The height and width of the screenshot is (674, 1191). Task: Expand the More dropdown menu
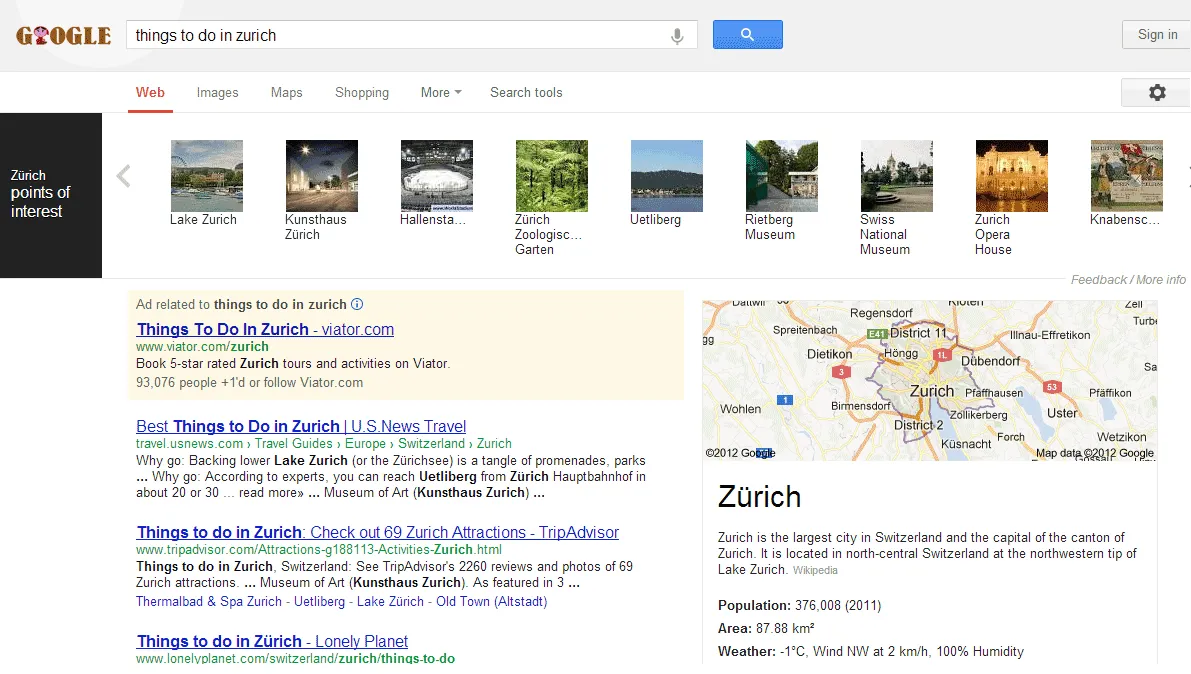pyautogui.click(x=440, y=93)
